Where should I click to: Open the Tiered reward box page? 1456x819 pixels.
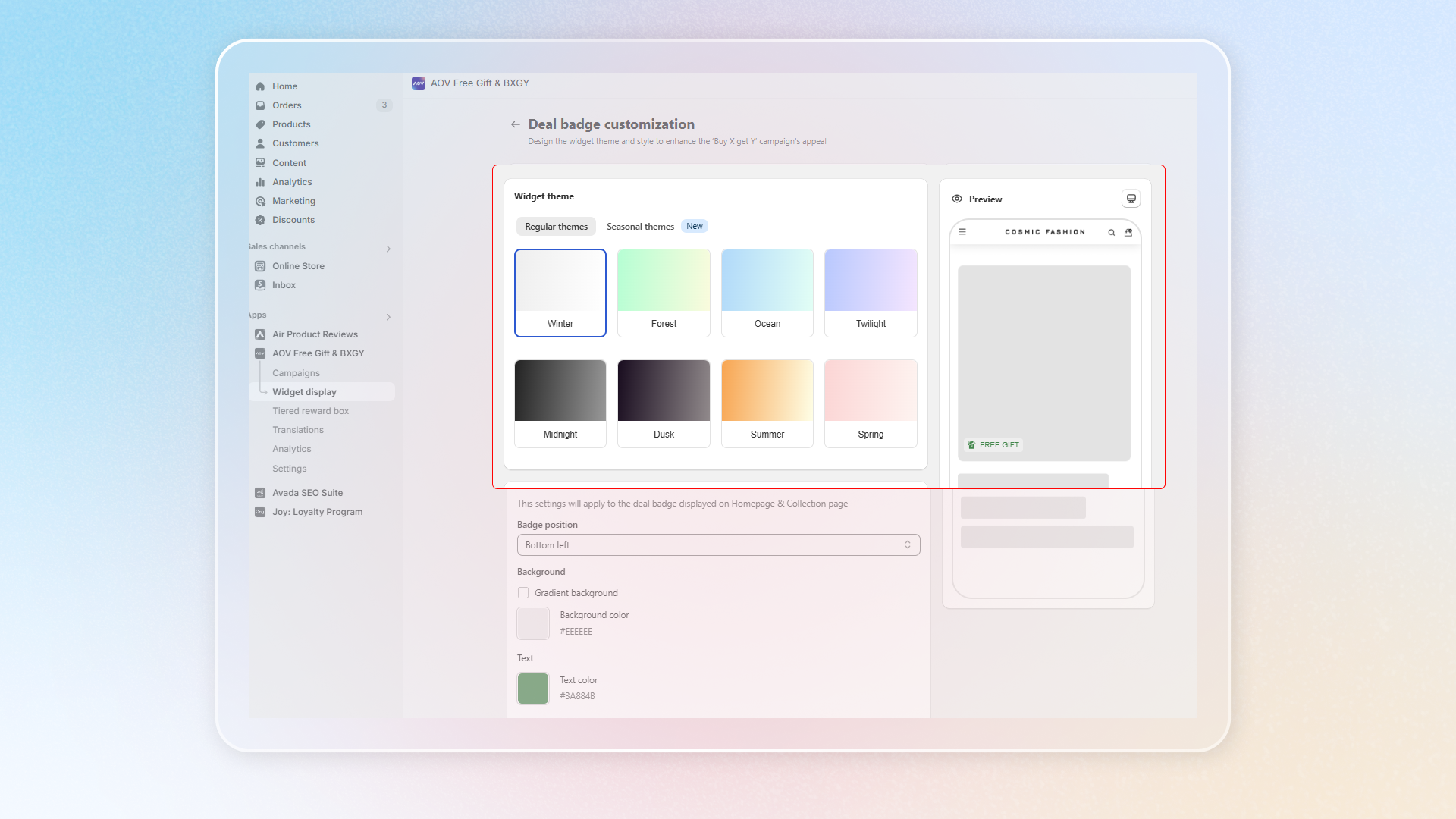(310, 411)
